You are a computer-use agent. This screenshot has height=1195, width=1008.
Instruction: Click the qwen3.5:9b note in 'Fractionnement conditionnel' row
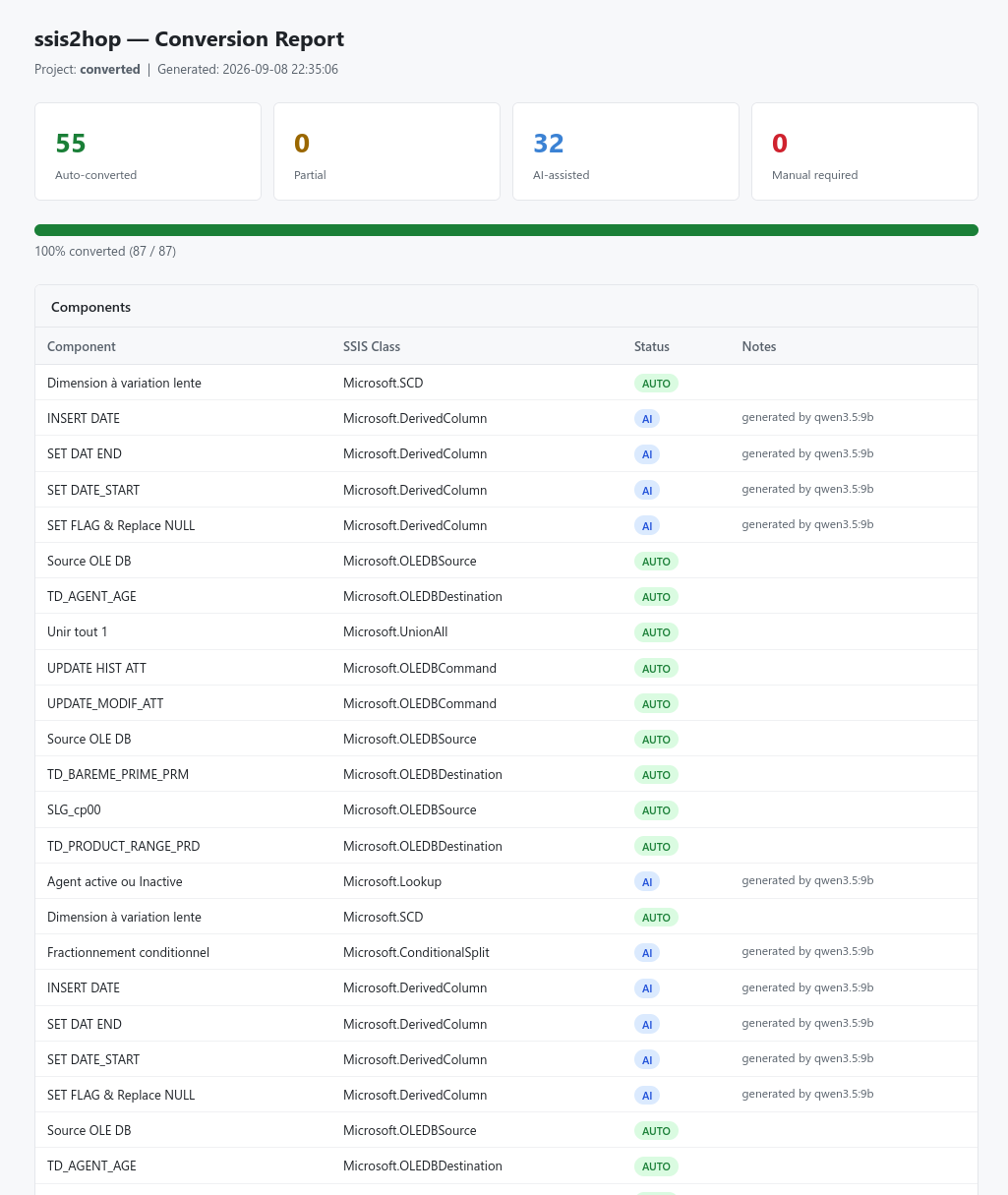(808, 951)
